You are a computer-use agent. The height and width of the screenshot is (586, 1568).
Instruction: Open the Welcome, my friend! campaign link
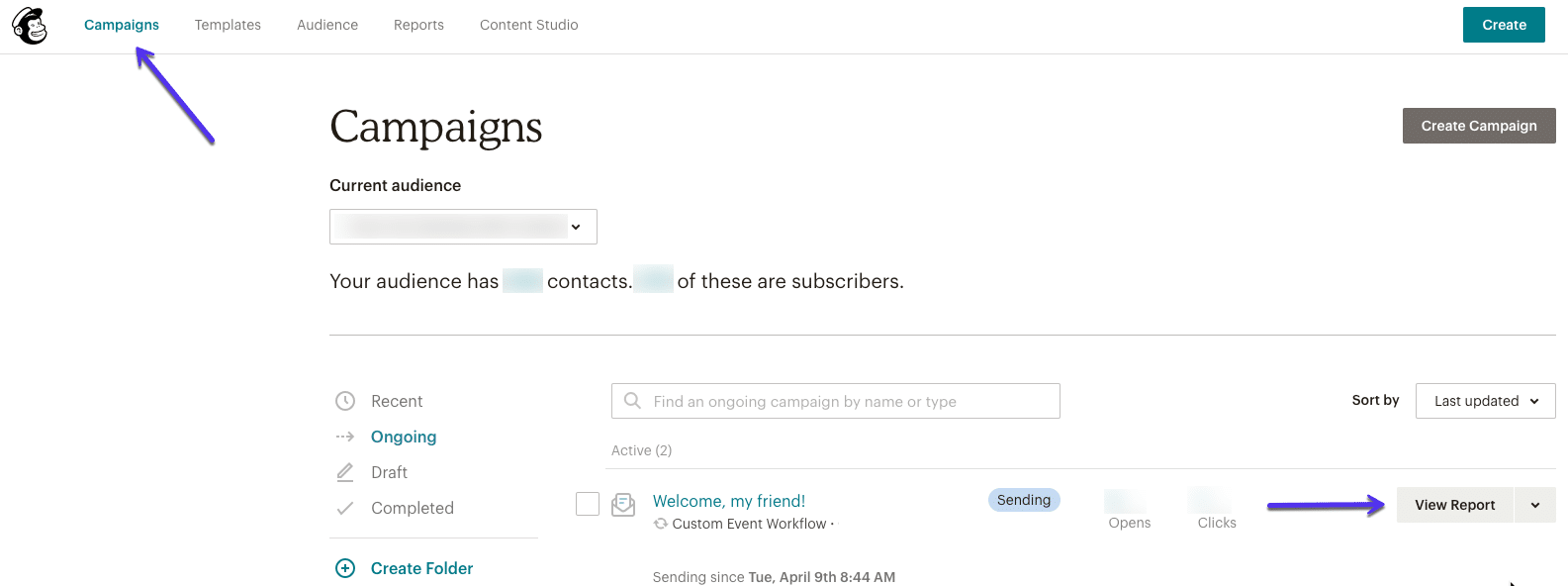(729, 501)
